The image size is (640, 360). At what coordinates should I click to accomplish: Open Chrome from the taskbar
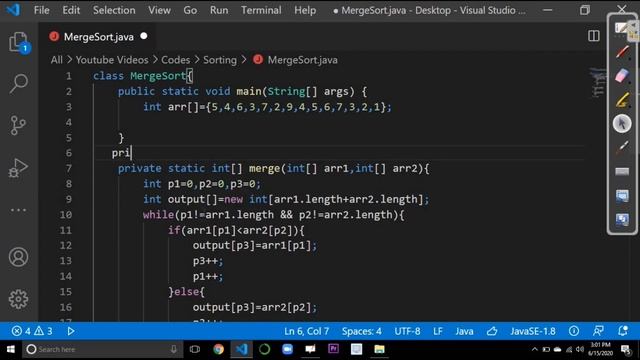(x=218, y=349)
